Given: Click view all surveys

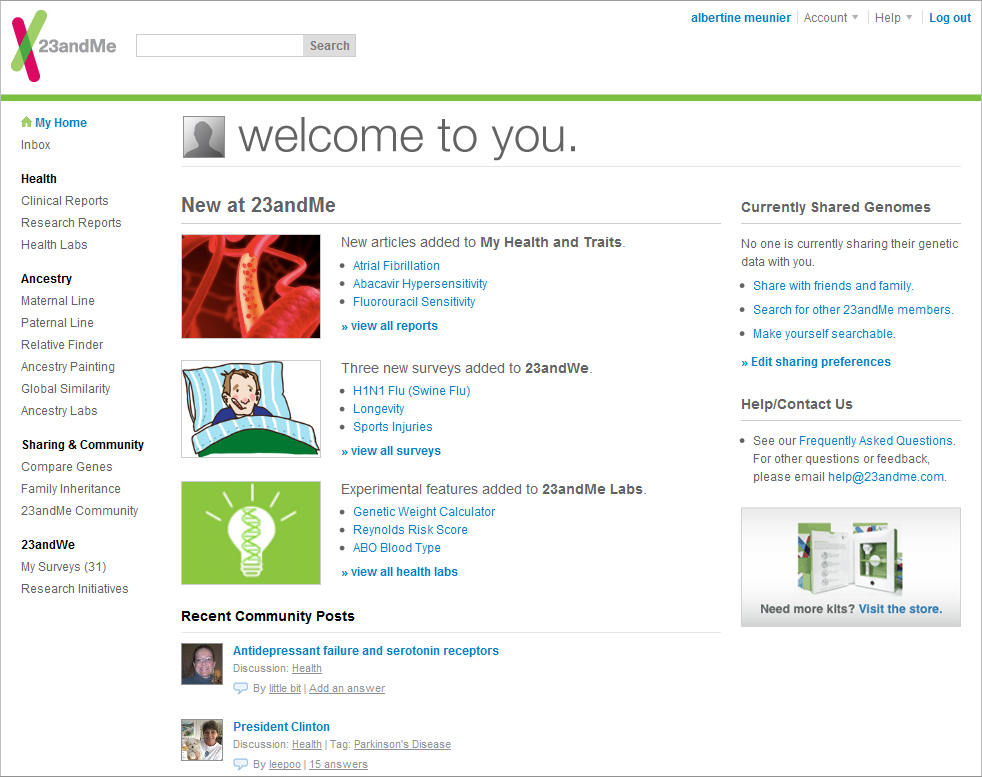Looking at the screenshot, I should [391, 451].
